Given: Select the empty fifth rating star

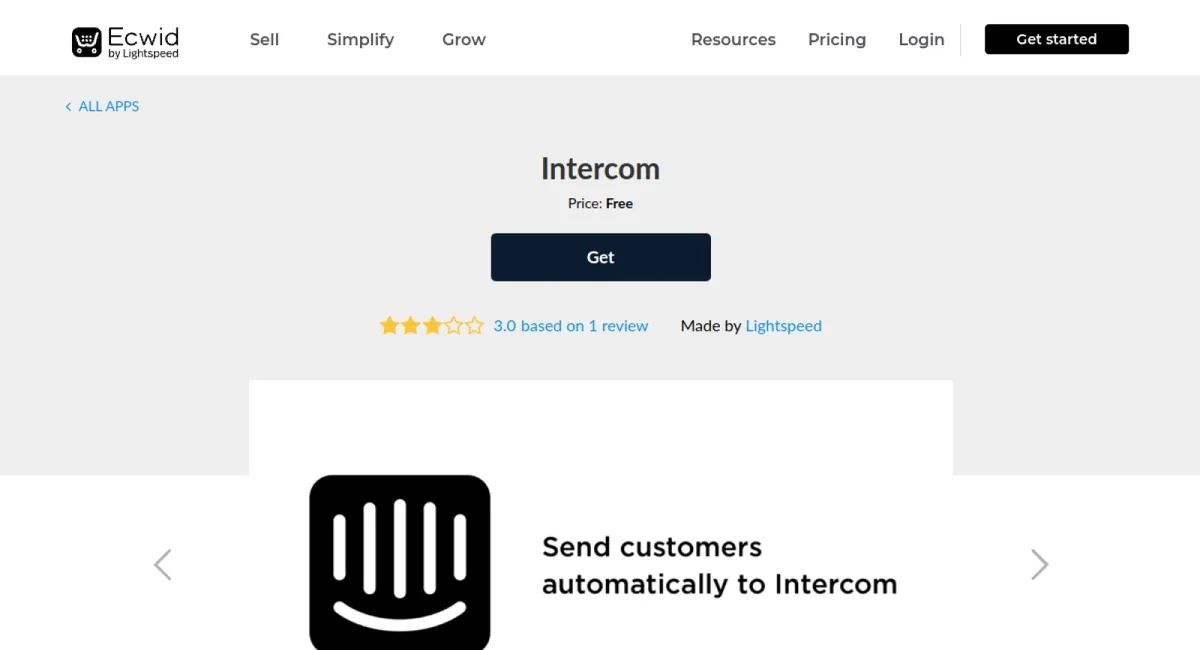Looking at the screenshot, I should pyautogui.click(x=473, y=325).
